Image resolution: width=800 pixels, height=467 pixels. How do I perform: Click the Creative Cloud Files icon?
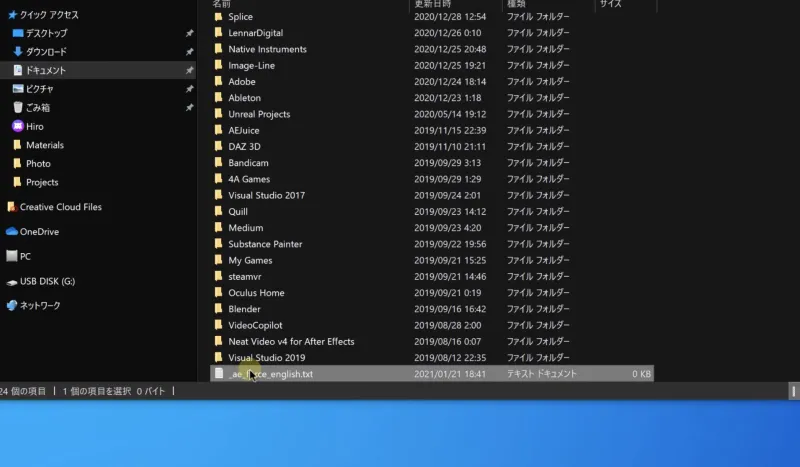click(x=12, y=207)
